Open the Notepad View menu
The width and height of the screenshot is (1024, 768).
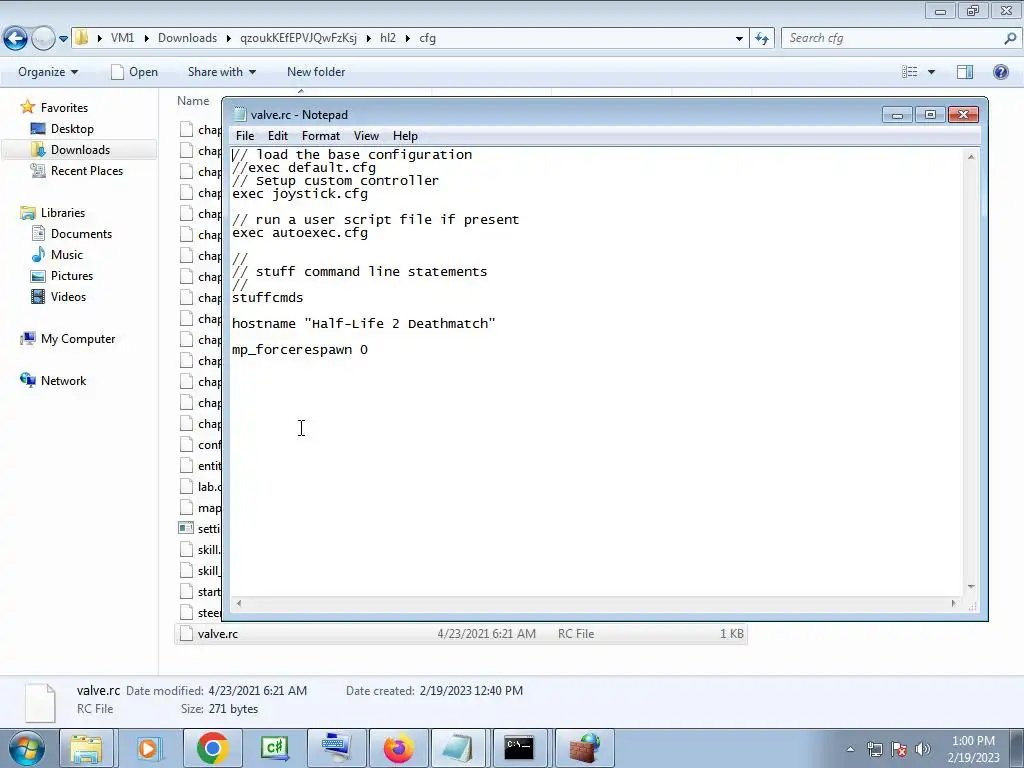[x=366, y=136]
